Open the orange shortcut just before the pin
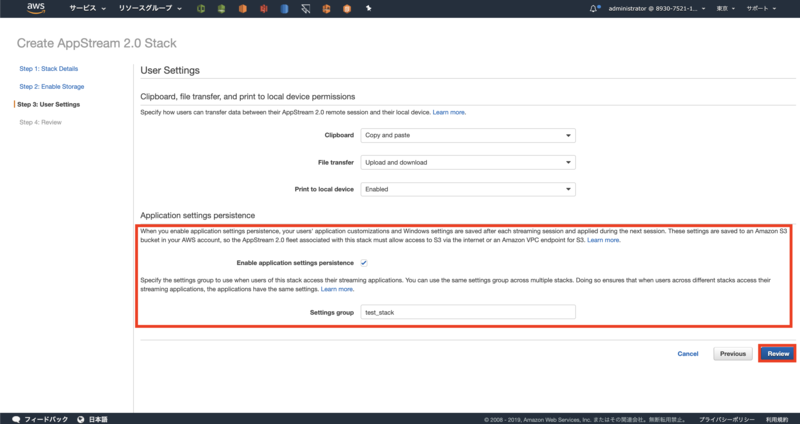Image resolution: width=800 pixels, height=424 pixels. [x=347, y=9]
